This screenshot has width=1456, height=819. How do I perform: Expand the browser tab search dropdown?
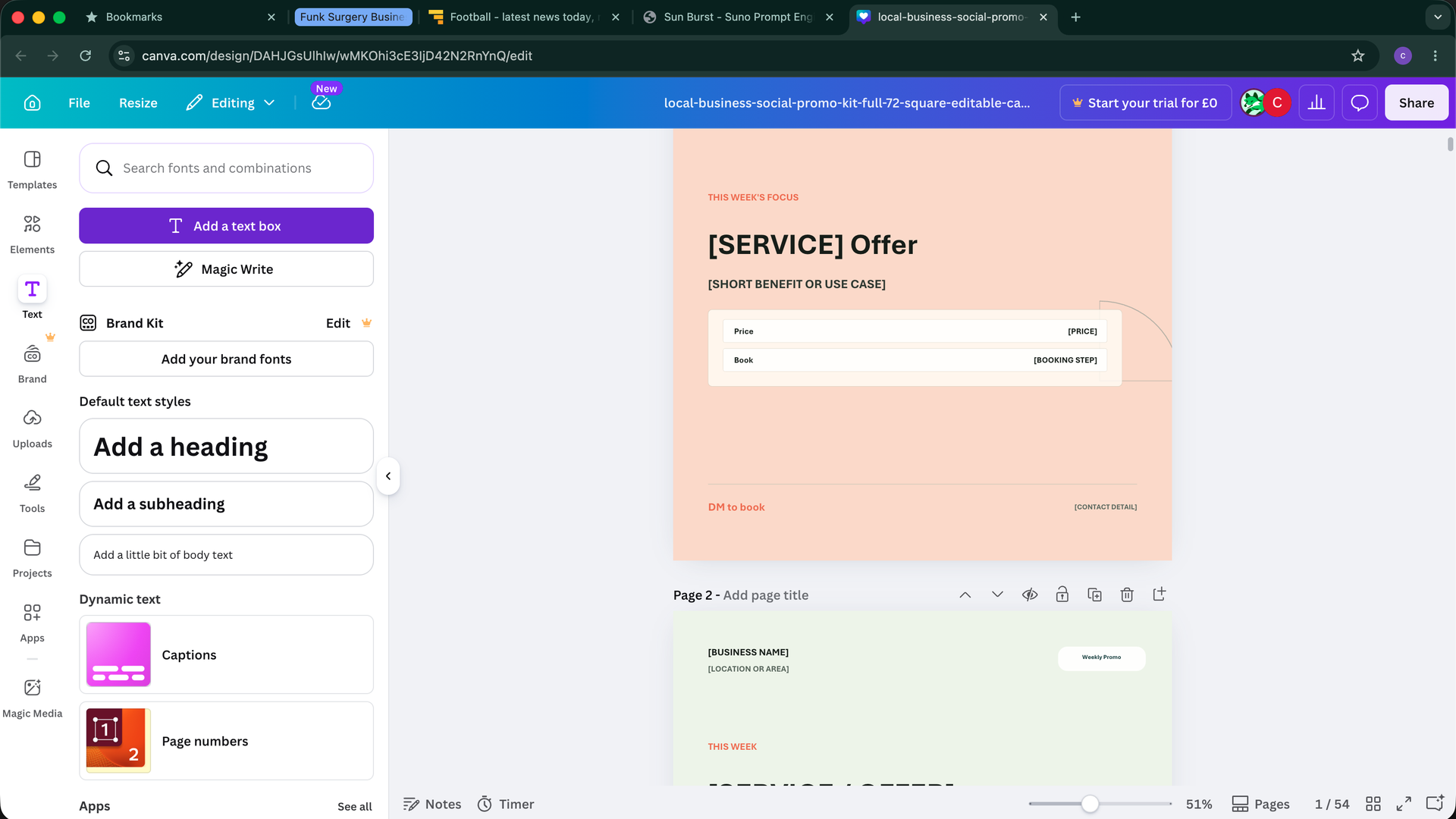[1438, 17]
